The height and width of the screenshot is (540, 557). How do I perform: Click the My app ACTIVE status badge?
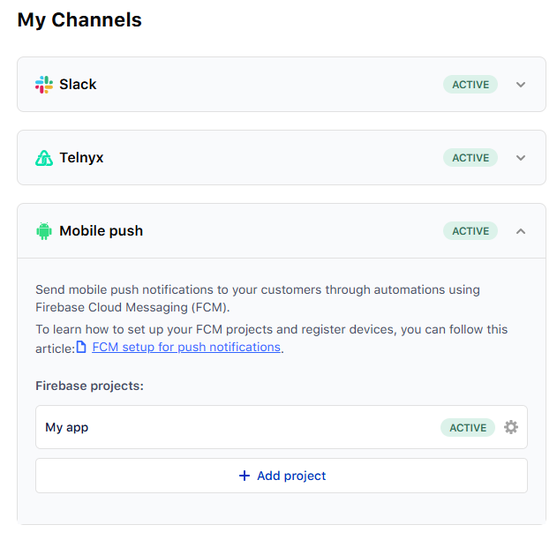pyautogui.click(x=468, y=427)
